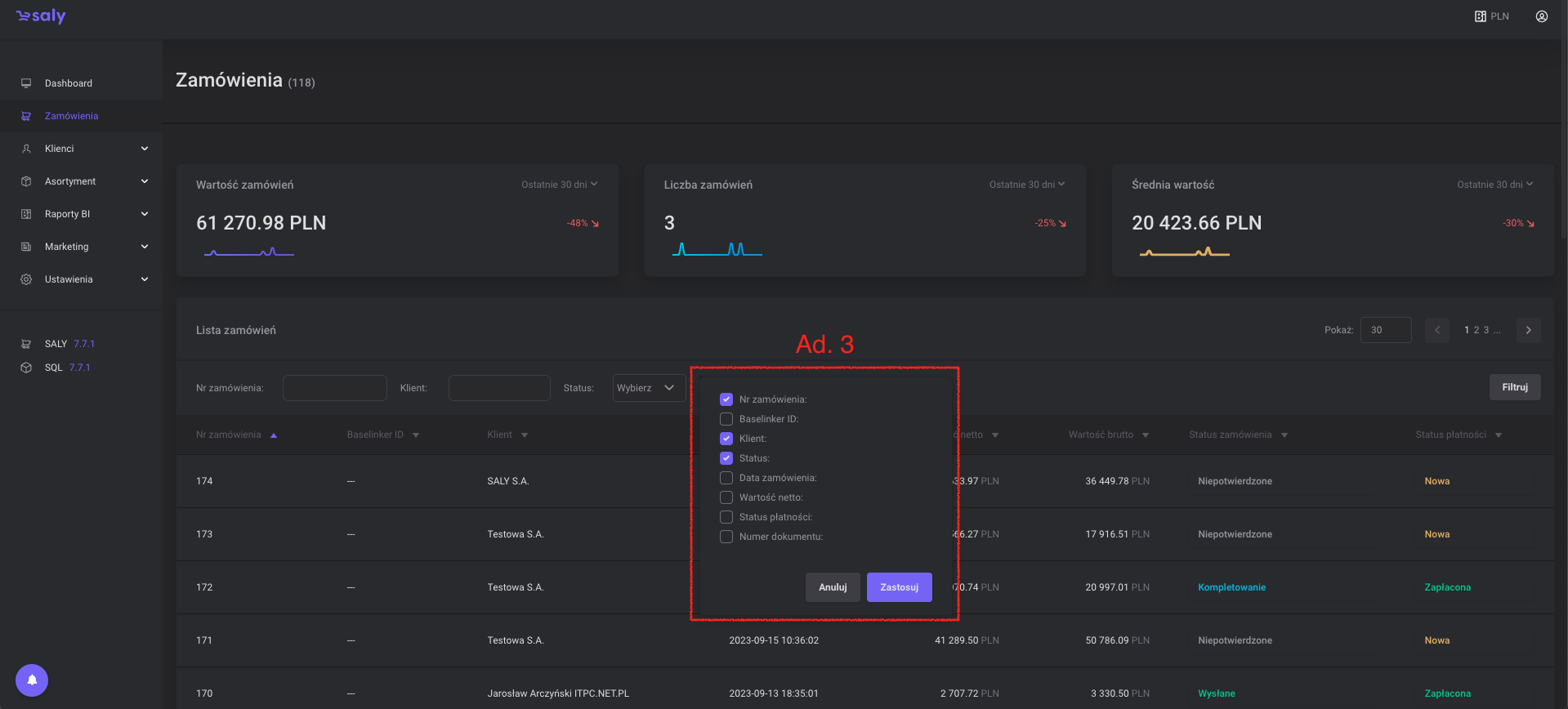The height and width of the screenshot is (709, 1568).
Task: Expand the Asortyment sidebar submenu
Action: [x=145, y=181]
